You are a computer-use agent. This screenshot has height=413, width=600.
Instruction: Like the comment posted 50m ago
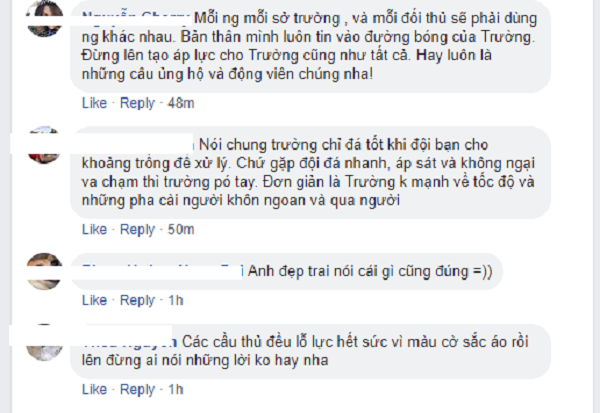click(x=94, y=229)
